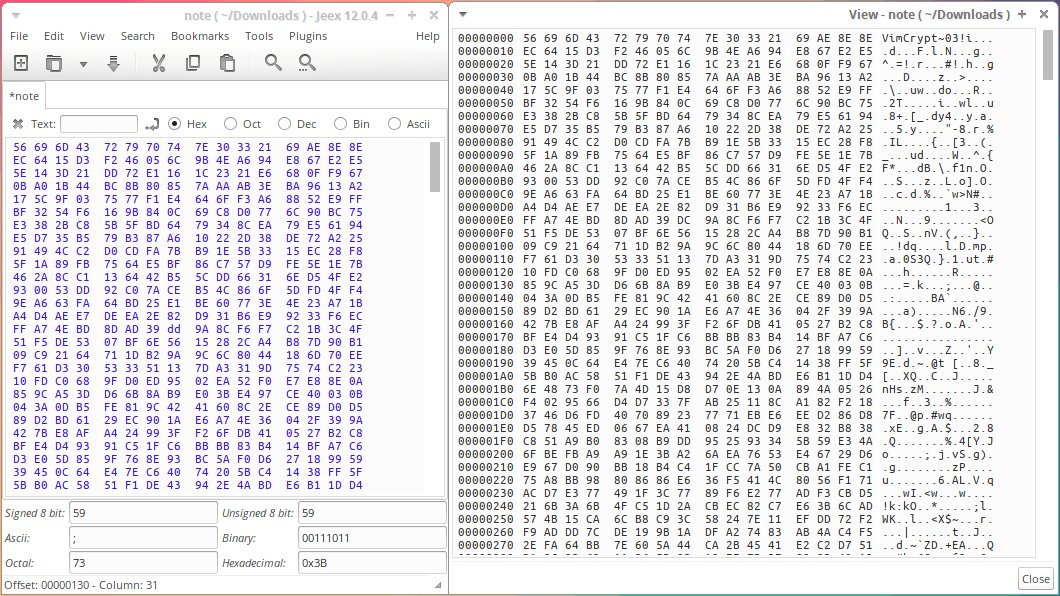Click the Binary value field 00111011
Screen dimensions: 1060x596
(372, 538)
